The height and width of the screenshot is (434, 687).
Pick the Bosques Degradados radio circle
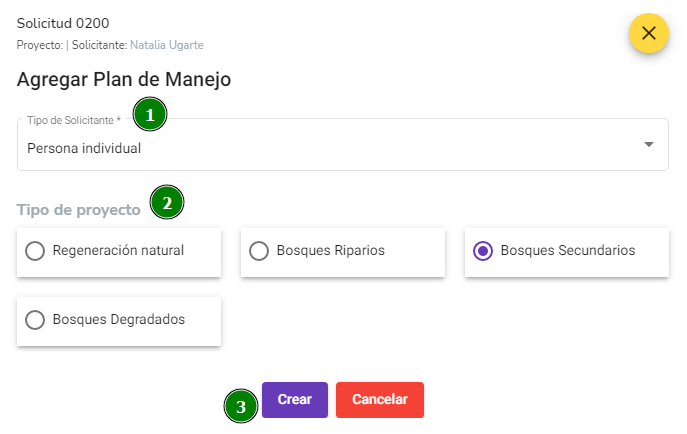point(35,320)
